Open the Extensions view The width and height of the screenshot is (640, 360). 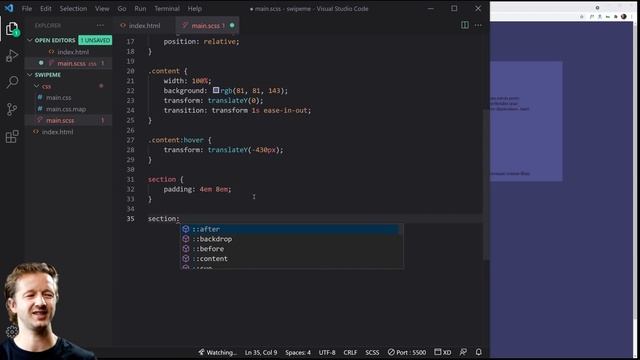tap(12, 136)
